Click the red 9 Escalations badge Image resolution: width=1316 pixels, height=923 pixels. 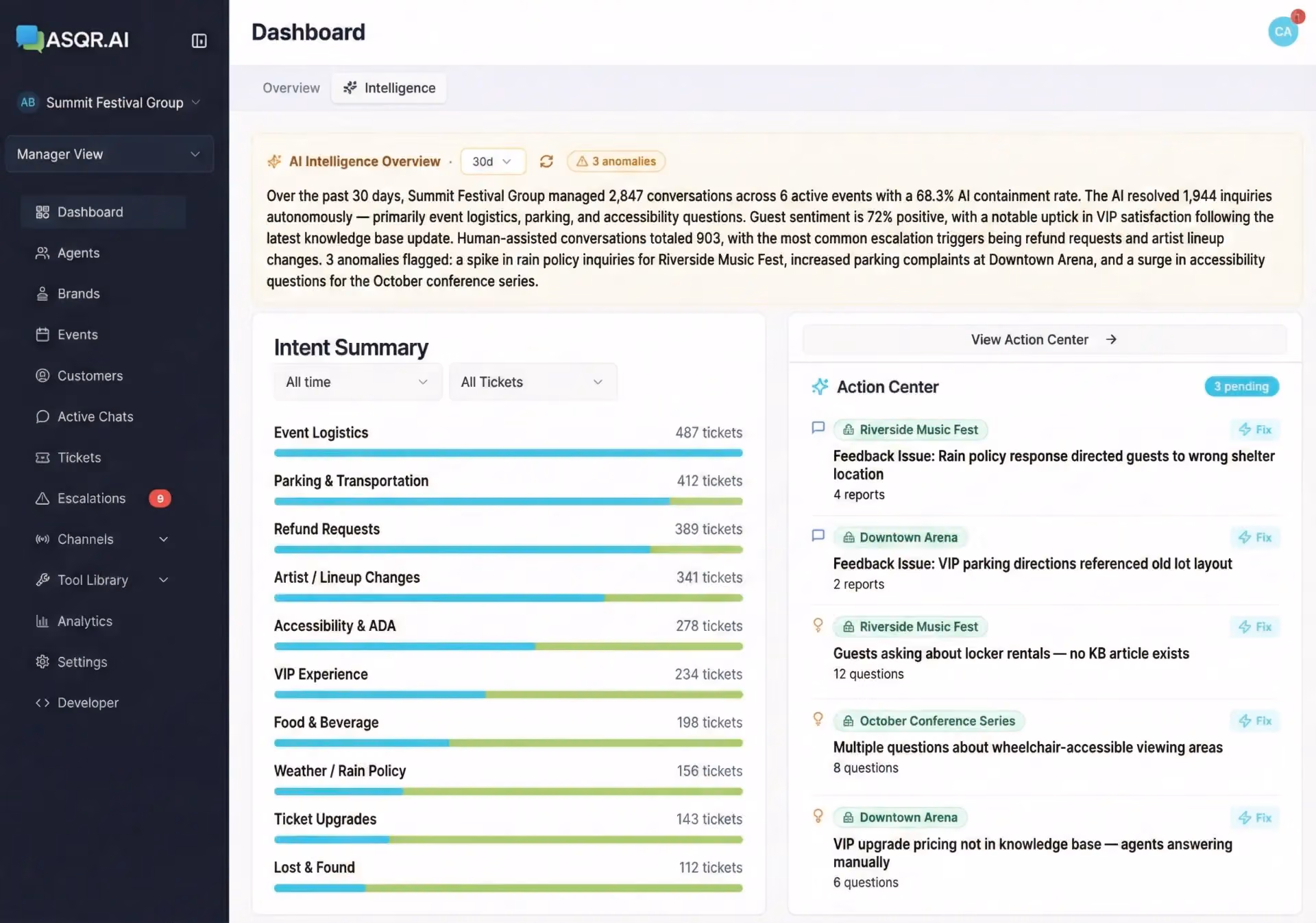[160, 499]
